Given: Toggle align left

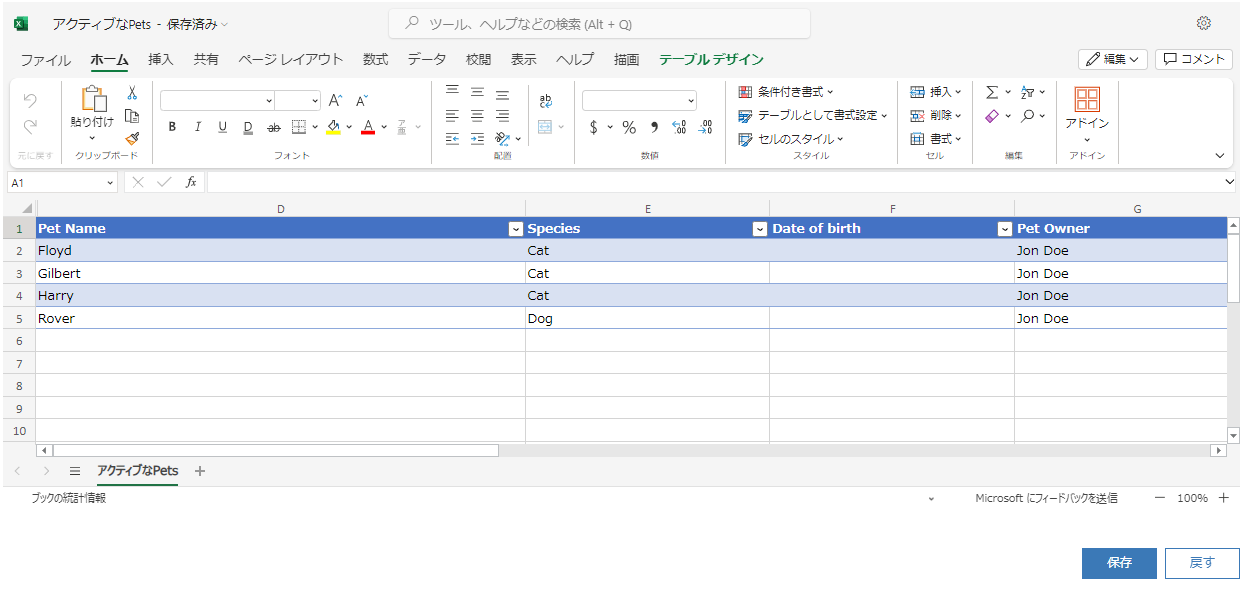Looking at the screenshot, I should [x=452, y=115].
